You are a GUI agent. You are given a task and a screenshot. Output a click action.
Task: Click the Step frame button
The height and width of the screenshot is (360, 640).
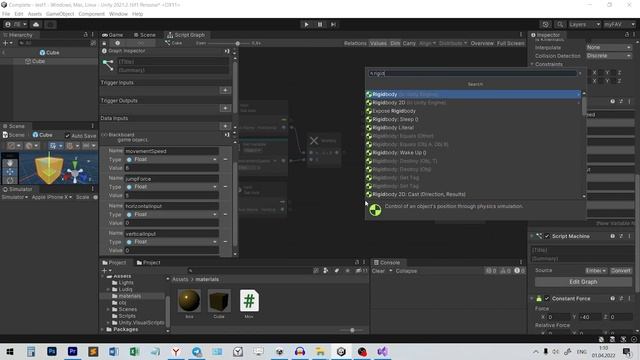coord(333,24)
